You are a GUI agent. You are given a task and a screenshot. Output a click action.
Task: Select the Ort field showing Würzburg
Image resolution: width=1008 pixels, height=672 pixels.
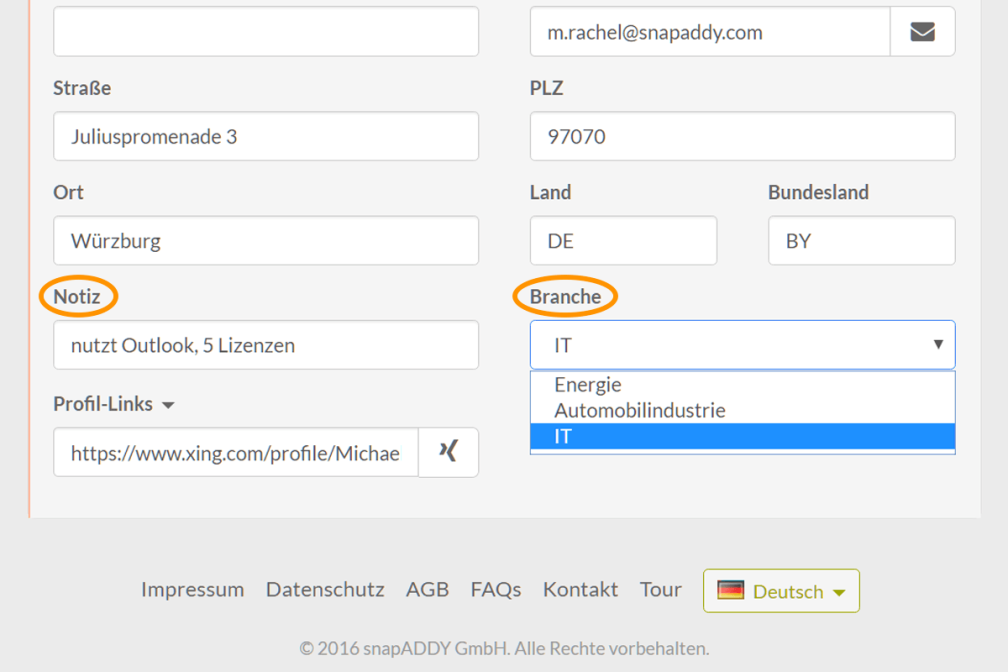click(x=265, y=240)
